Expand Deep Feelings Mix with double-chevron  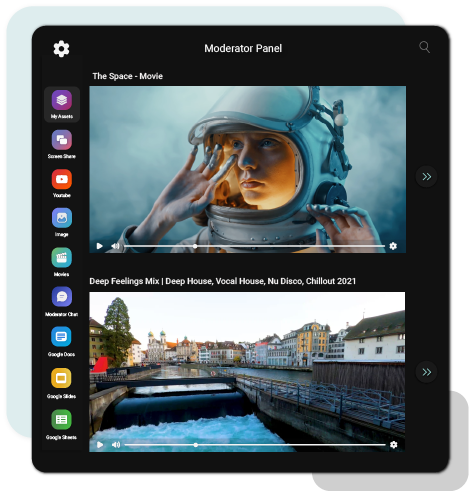[427, 372]
